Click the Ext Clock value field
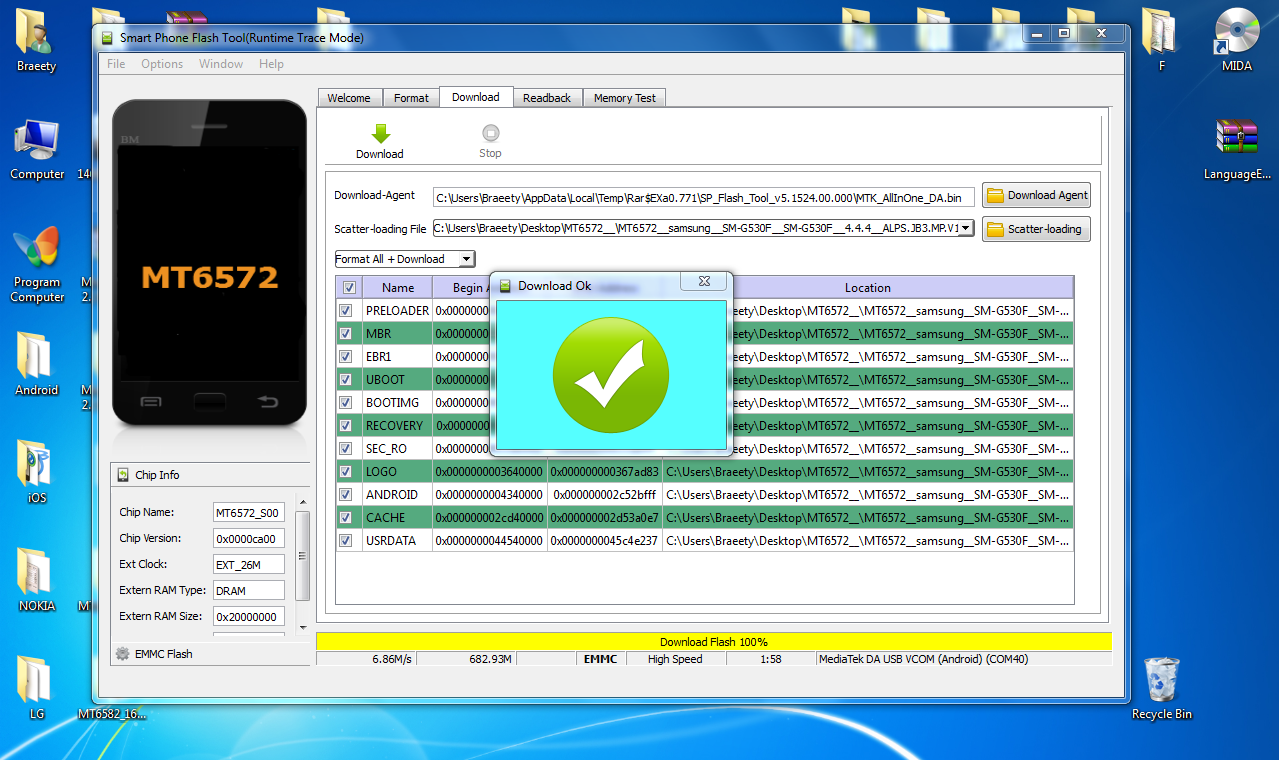The image size is (1279, 760). 249,565
